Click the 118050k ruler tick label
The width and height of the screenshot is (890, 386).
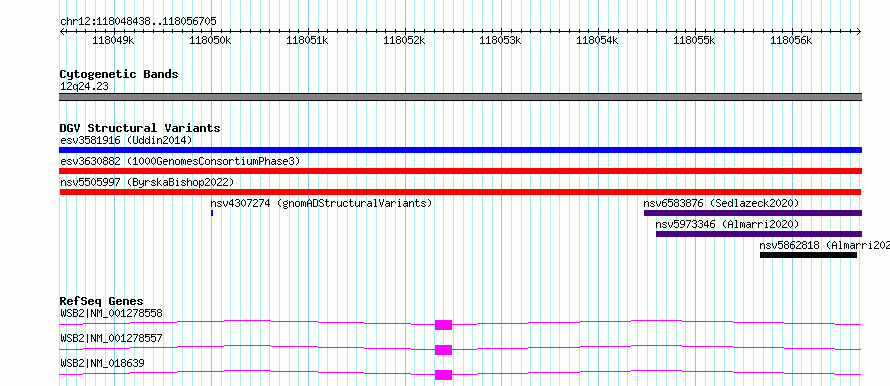pyautogui.click(x=210, y=41)
